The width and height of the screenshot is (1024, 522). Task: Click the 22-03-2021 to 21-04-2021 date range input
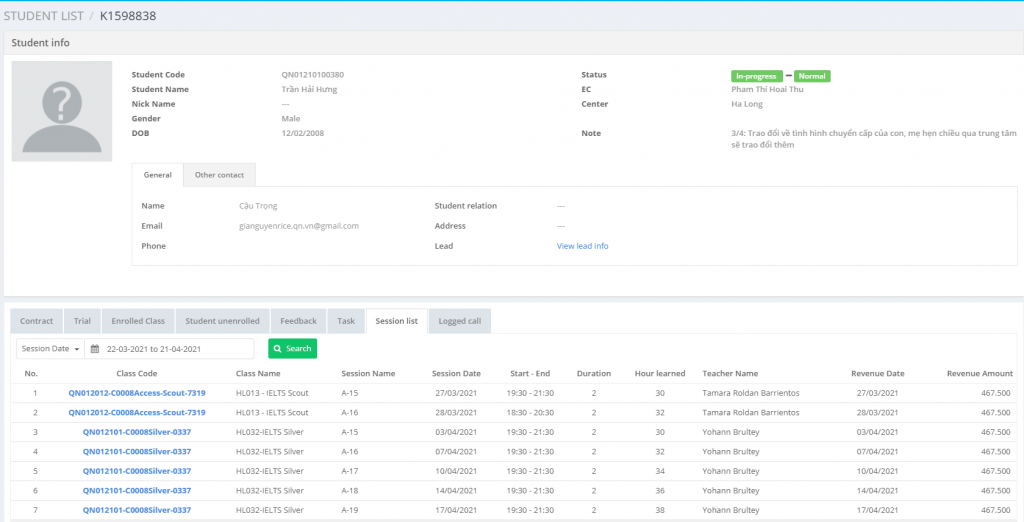175,349
